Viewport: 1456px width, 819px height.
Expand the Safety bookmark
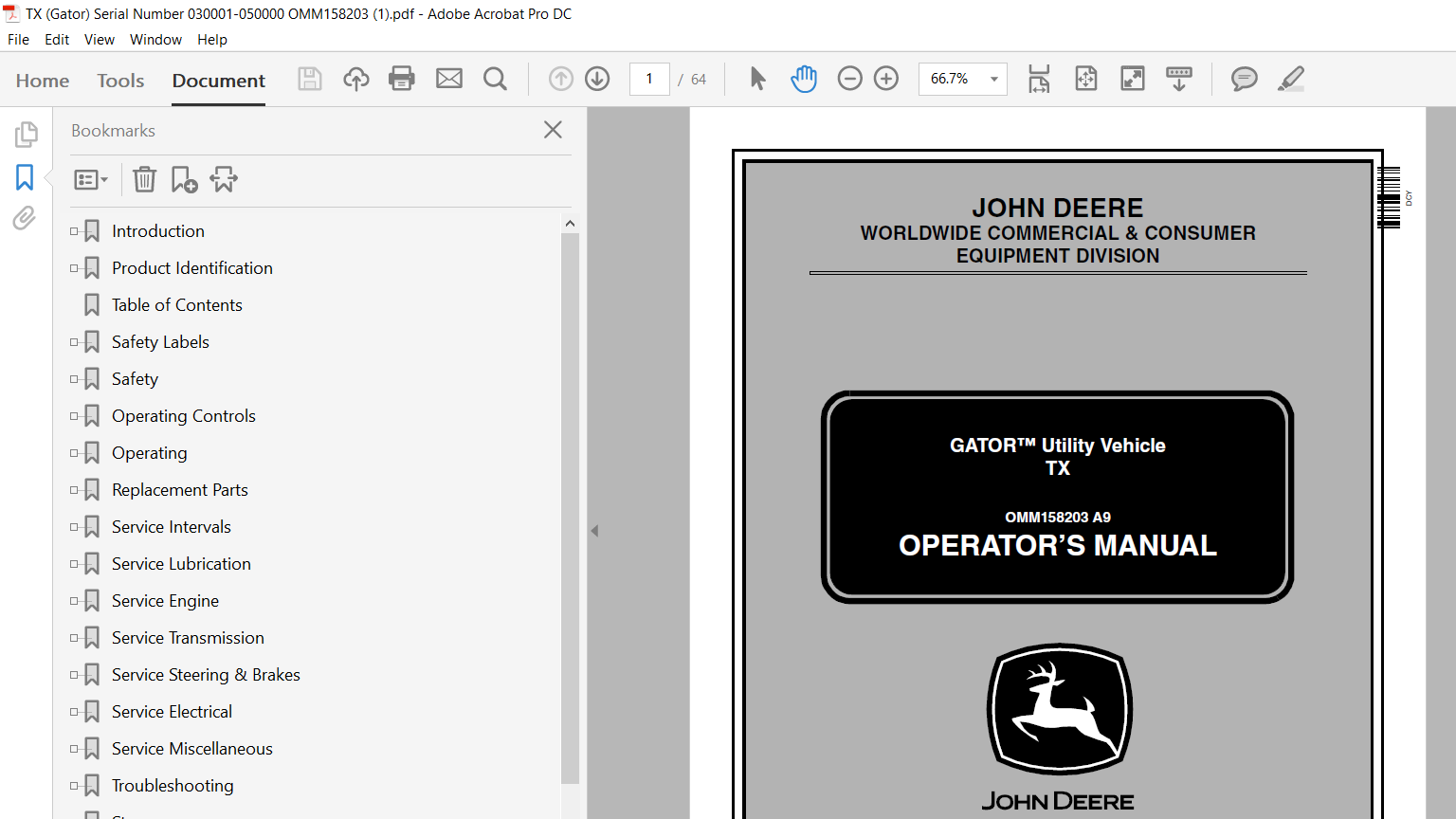pyautogui.click(x=74, y=379)
